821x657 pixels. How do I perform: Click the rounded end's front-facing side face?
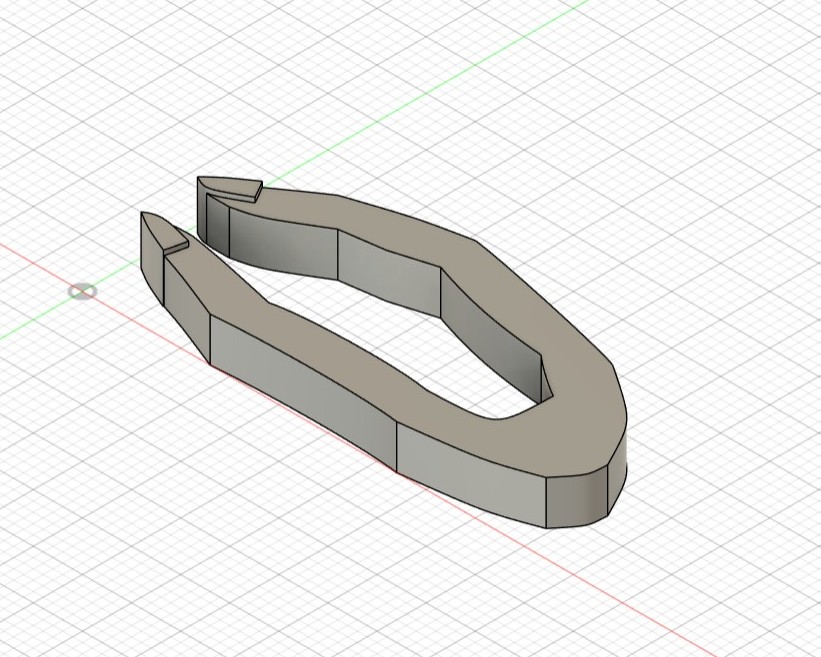[577, 499]
